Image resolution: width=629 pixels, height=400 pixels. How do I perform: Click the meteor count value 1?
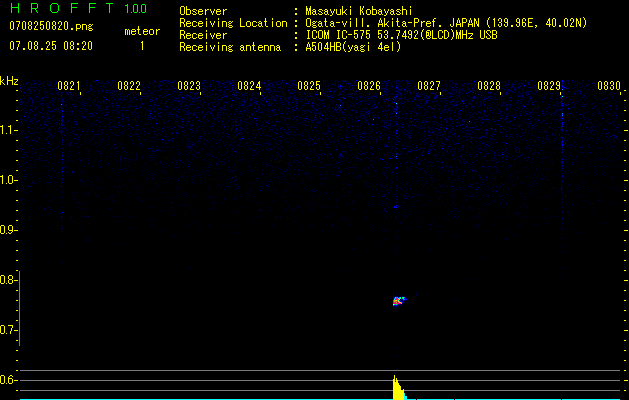click(142, 46)
